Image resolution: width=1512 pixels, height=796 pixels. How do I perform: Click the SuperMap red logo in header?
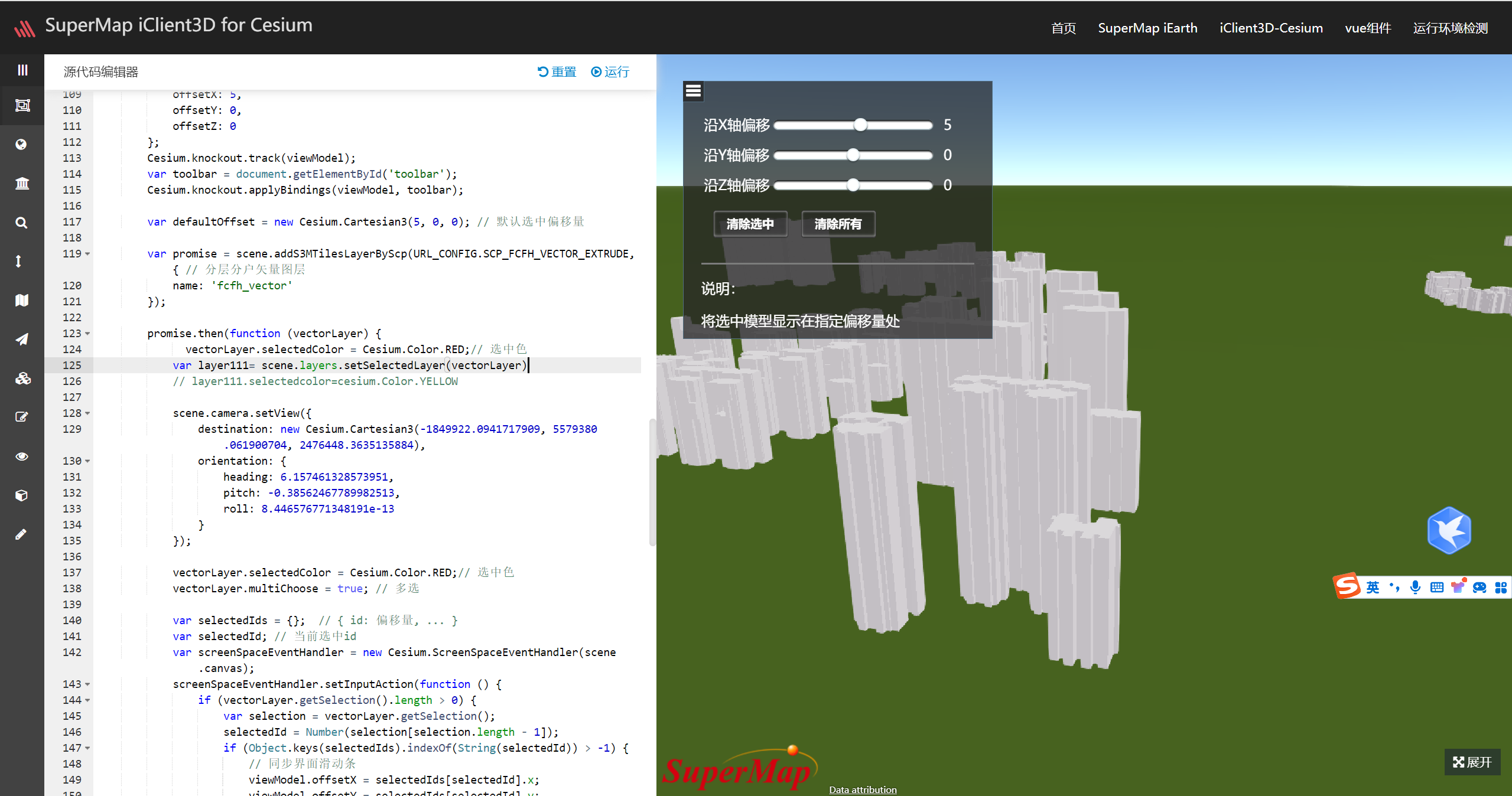point(25,28)
